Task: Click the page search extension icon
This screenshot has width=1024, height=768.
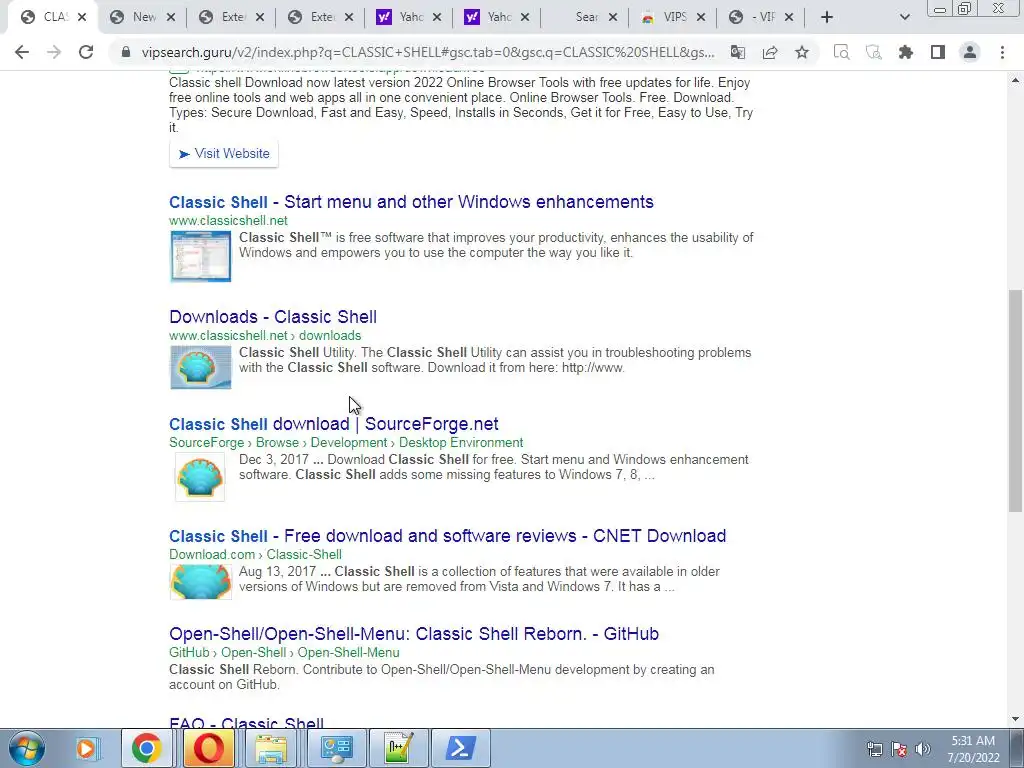Action: tap(841, 52)
